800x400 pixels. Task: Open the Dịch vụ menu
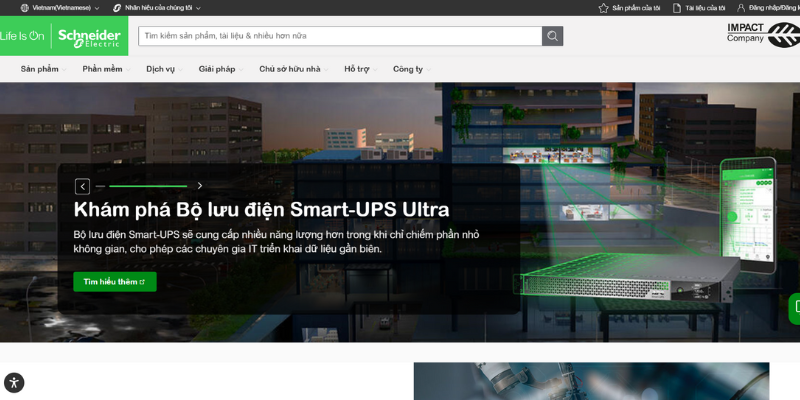click(160, 69)
